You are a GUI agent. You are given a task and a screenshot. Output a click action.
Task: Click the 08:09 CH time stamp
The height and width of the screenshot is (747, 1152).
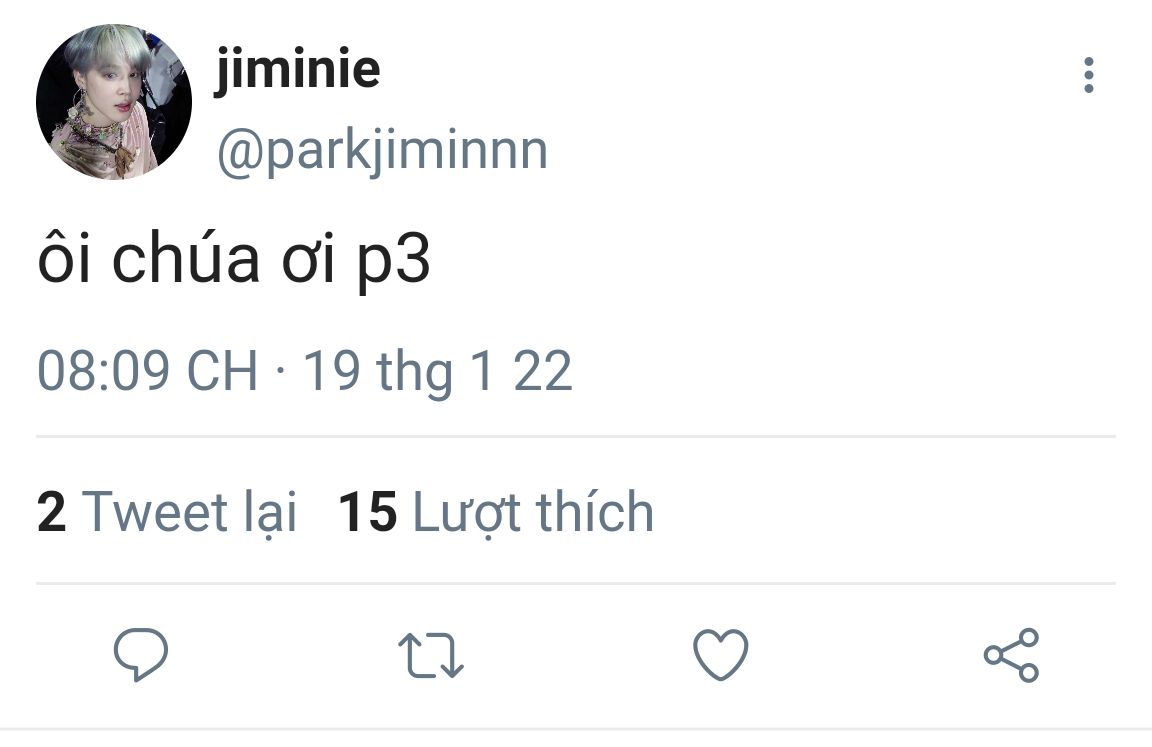(148, 371)
